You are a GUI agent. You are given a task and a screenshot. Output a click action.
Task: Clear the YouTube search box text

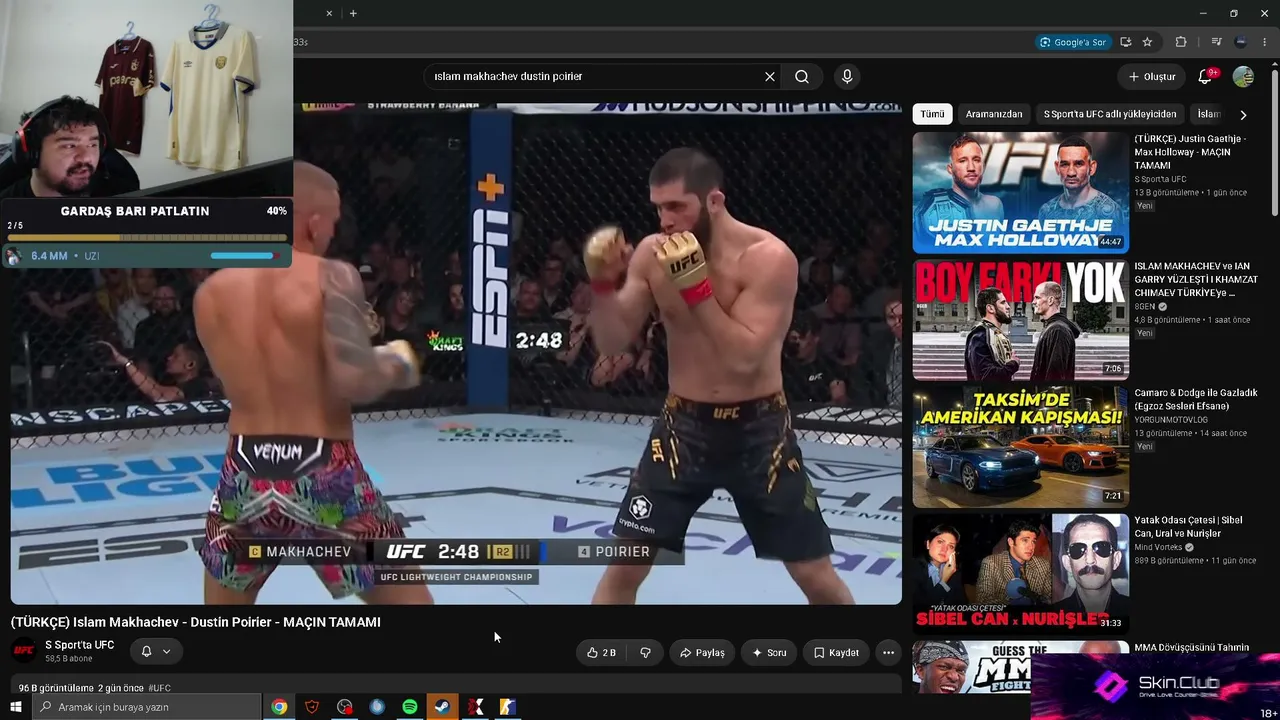tap(770, 77)
